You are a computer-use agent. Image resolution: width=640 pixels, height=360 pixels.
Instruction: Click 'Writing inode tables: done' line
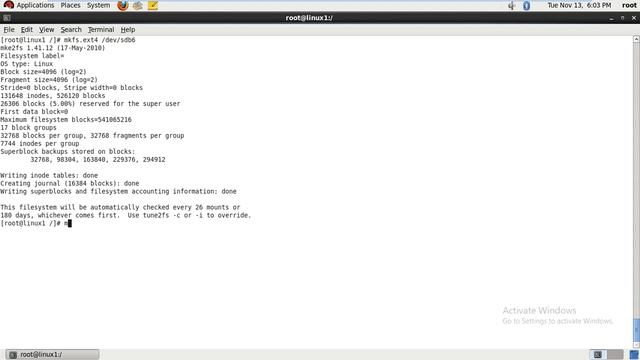click(49, 176)
